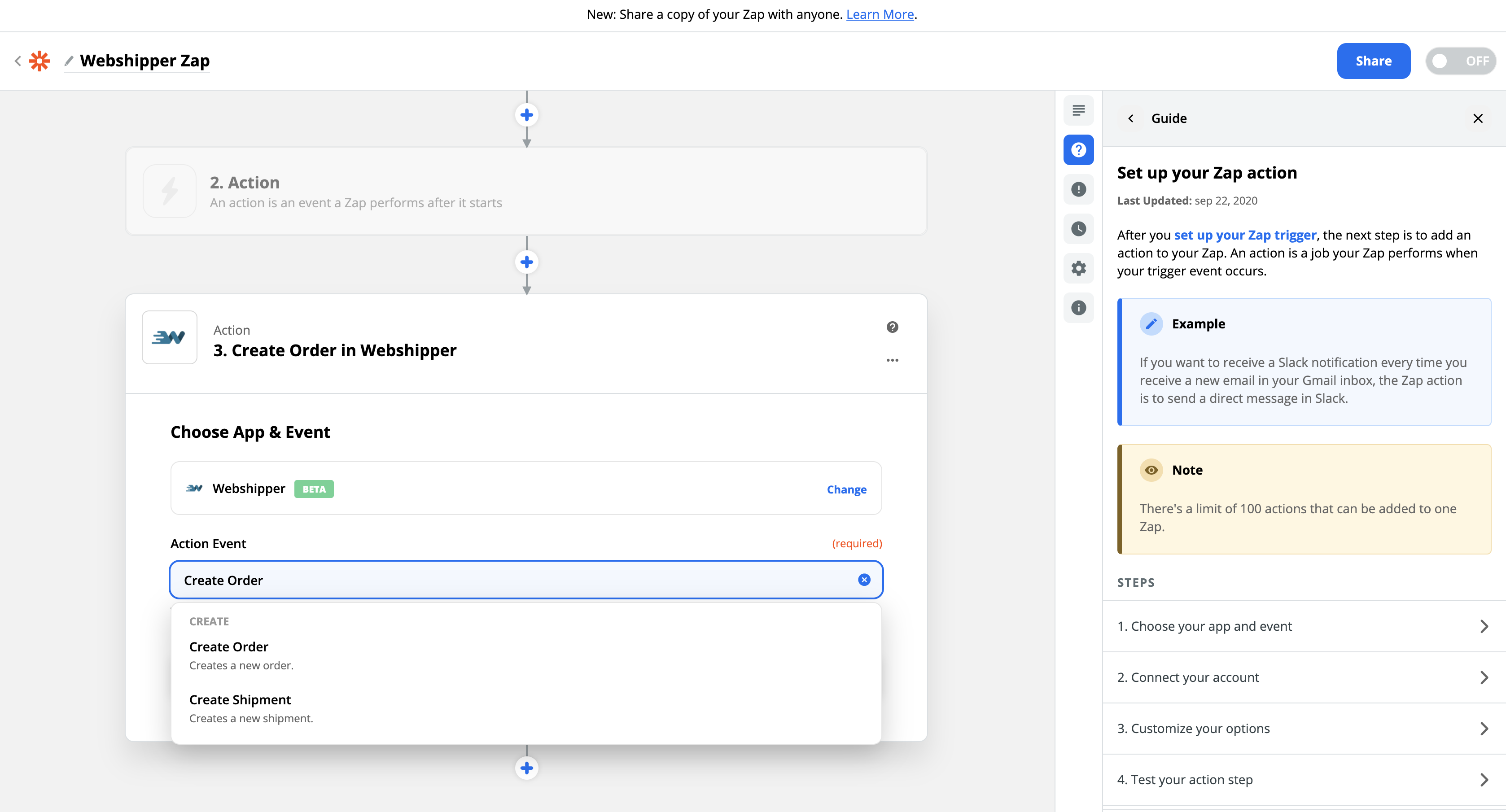Open the set up your Zap trigger link
This screenshot has width=1506, height=812.
tap(1245, 235)
